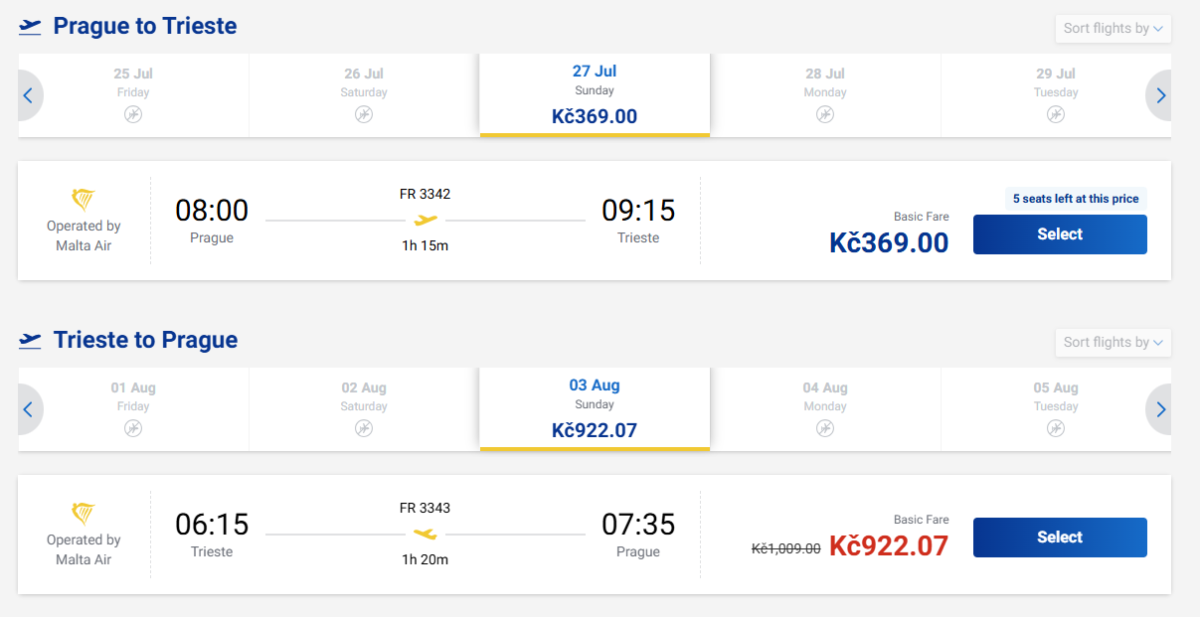This screenshot has height=617, width=1200.
Task: Pick the 29 Jul Tuesday date tab
Action: click(x=1056, y=95)
